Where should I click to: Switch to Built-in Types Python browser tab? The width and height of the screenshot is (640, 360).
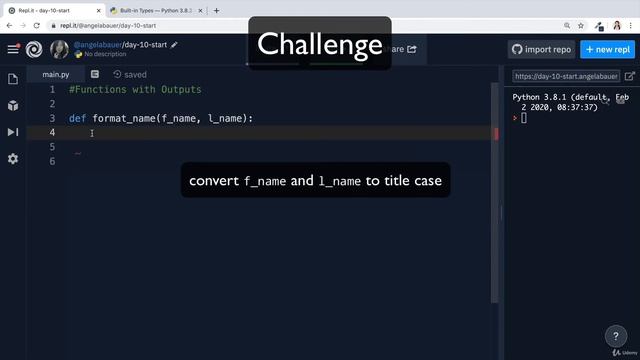tap(155, 11)
